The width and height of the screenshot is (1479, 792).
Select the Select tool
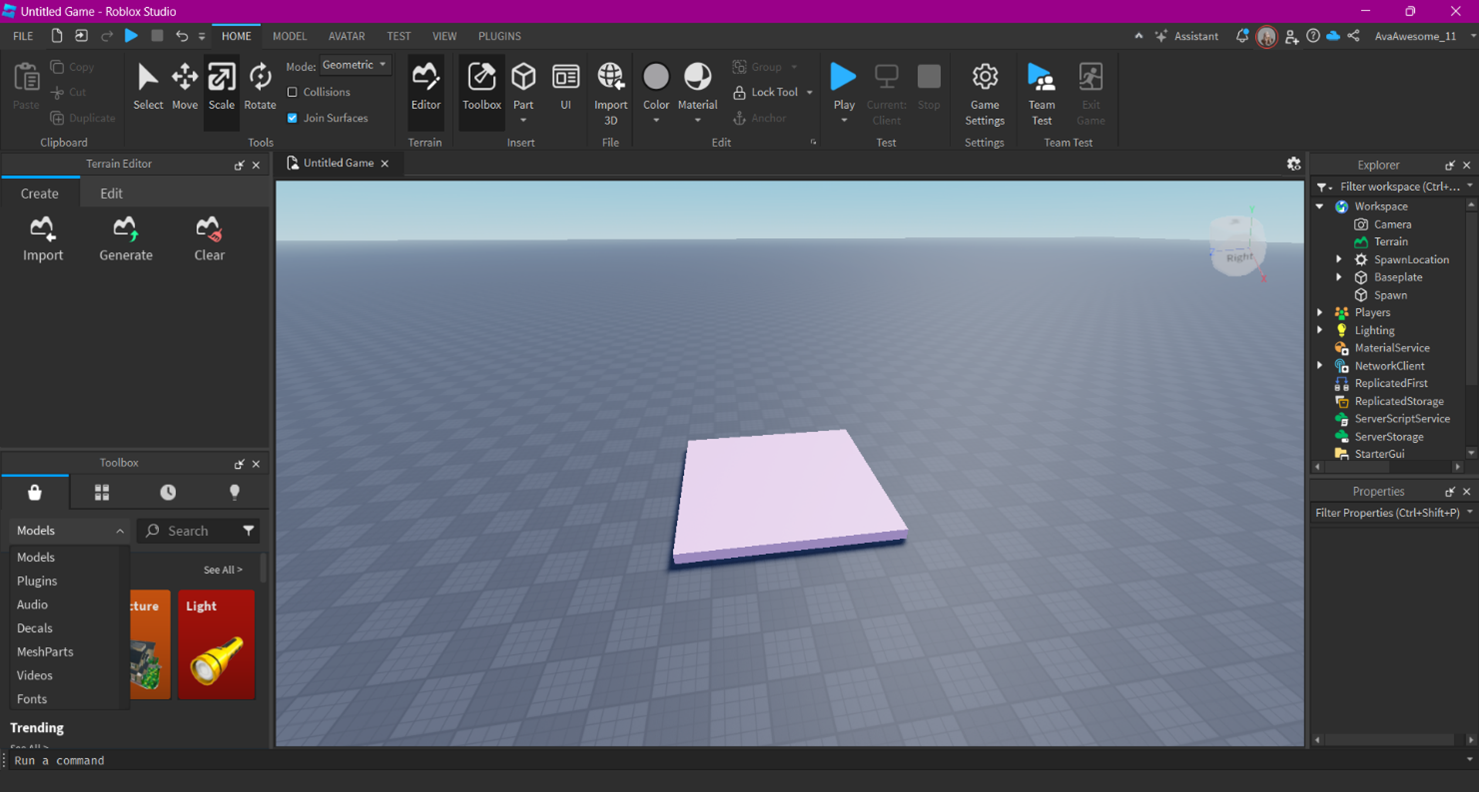[x=148, y=86]
